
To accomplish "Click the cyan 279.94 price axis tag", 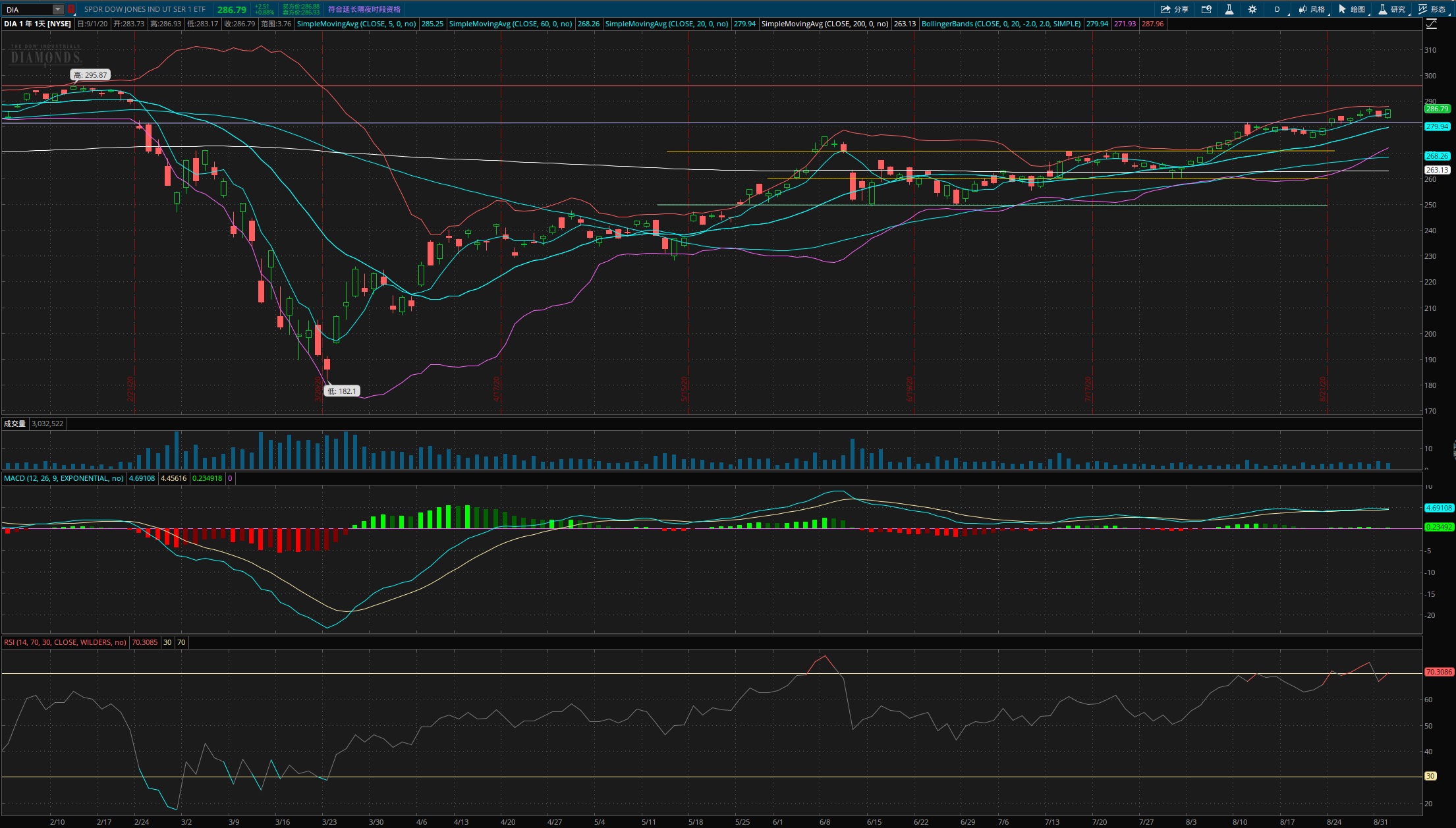I will tap(1438, 126).
